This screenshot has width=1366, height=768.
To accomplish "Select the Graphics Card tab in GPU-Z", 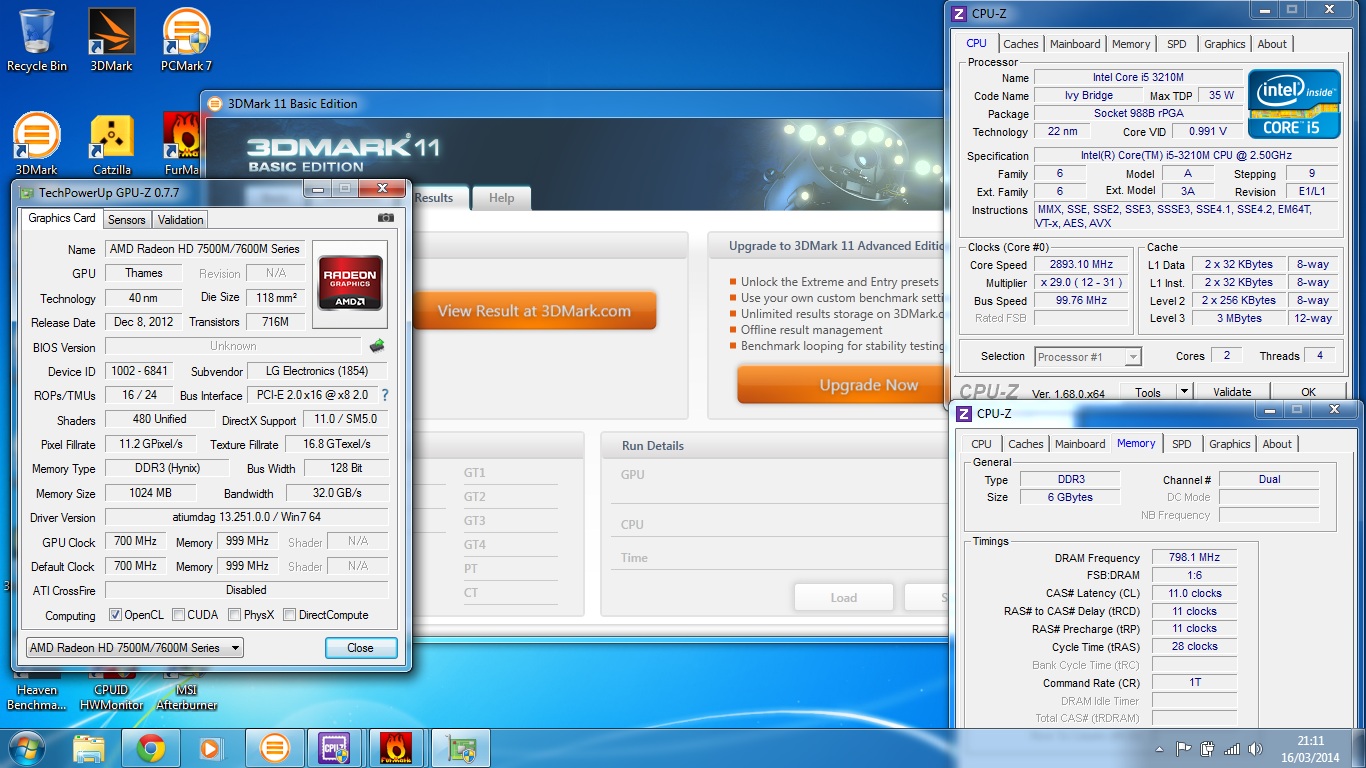I will (x=62, y=218).
